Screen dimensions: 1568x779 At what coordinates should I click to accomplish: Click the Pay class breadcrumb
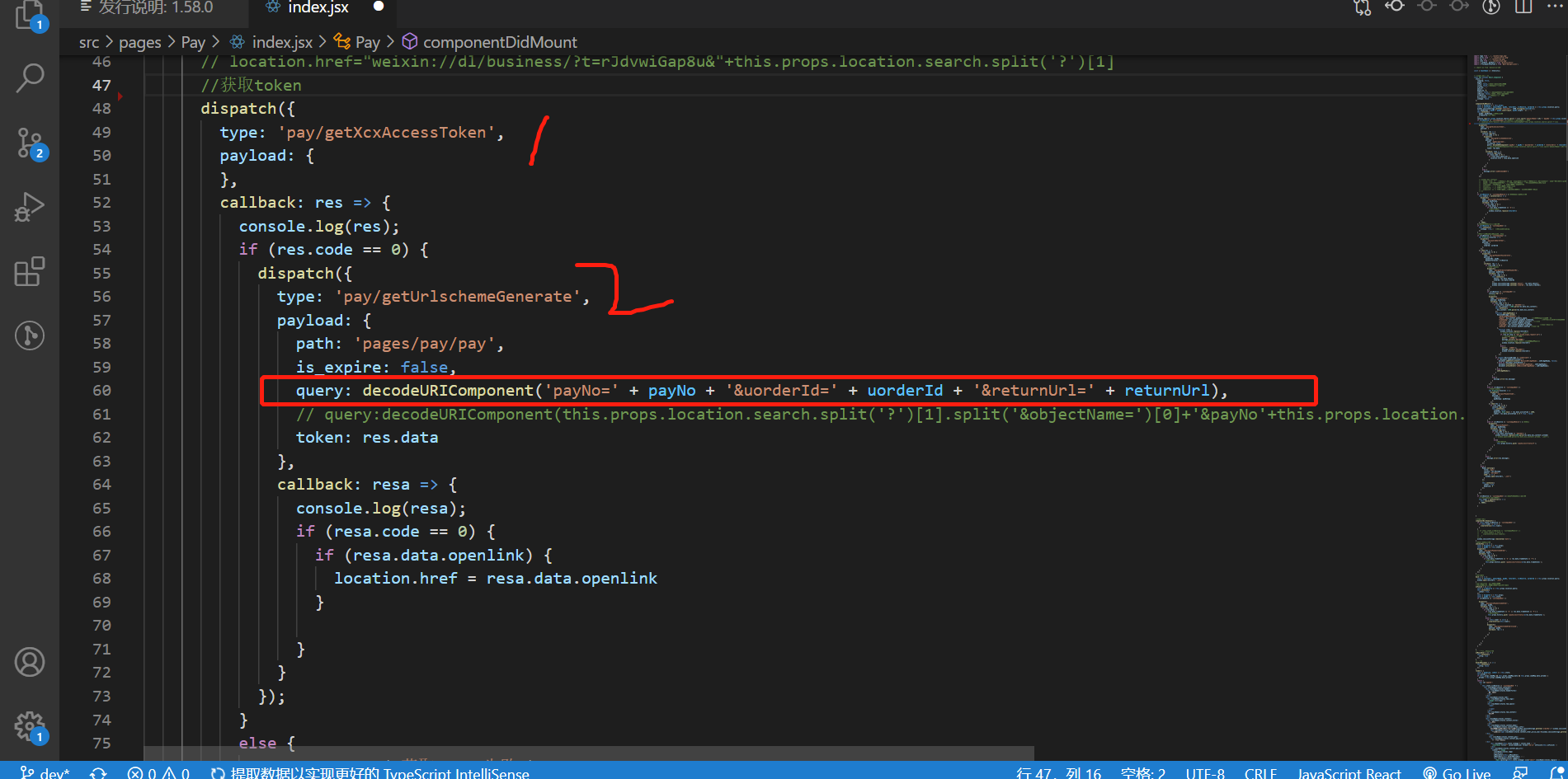(358, 42)
